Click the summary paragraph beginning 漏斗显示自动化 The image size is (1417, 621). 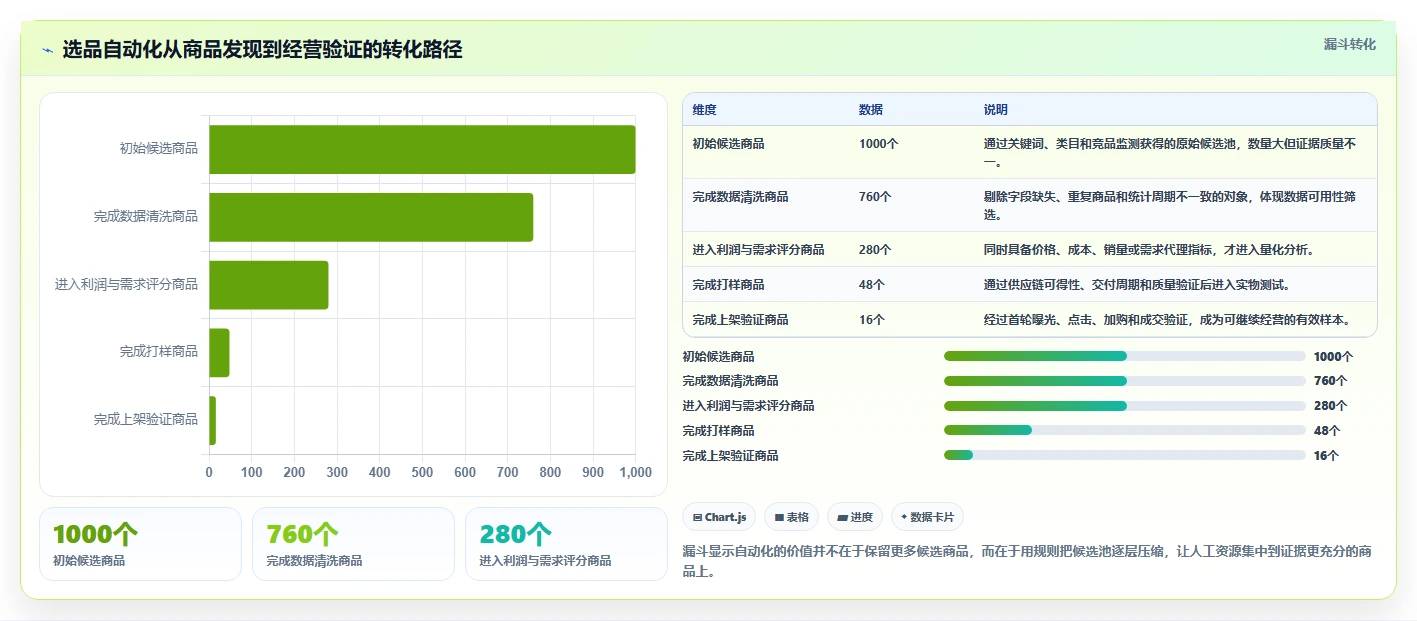click(x=1026, y=562)
